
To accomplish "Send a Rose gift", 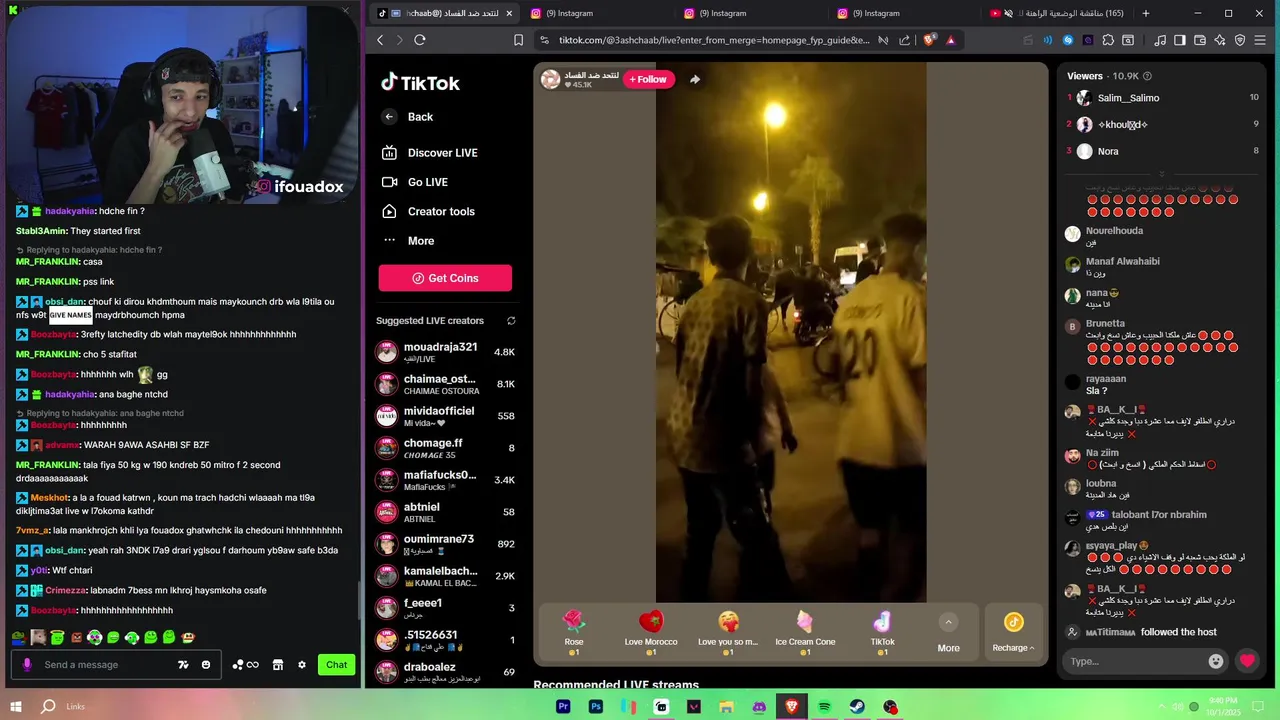I will (x=574, y=632).
